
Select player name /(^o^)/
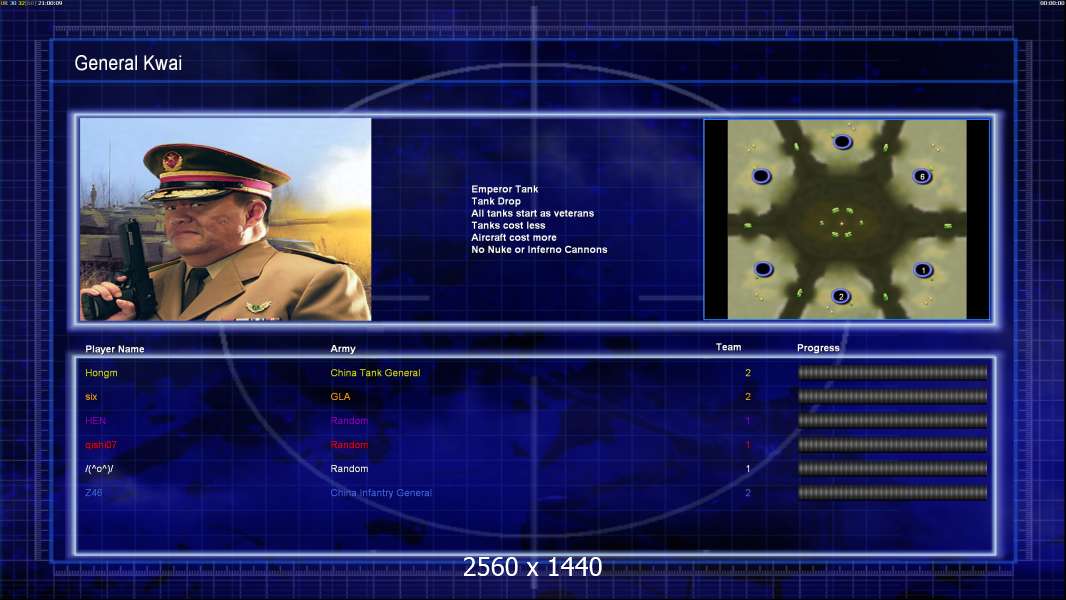99,469
